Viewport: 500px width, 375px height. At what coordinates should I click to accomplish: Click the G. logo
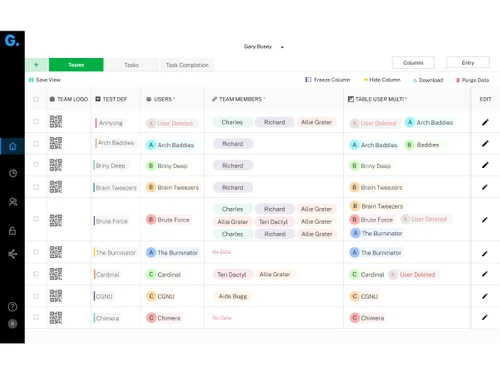(x=12, y=41)
